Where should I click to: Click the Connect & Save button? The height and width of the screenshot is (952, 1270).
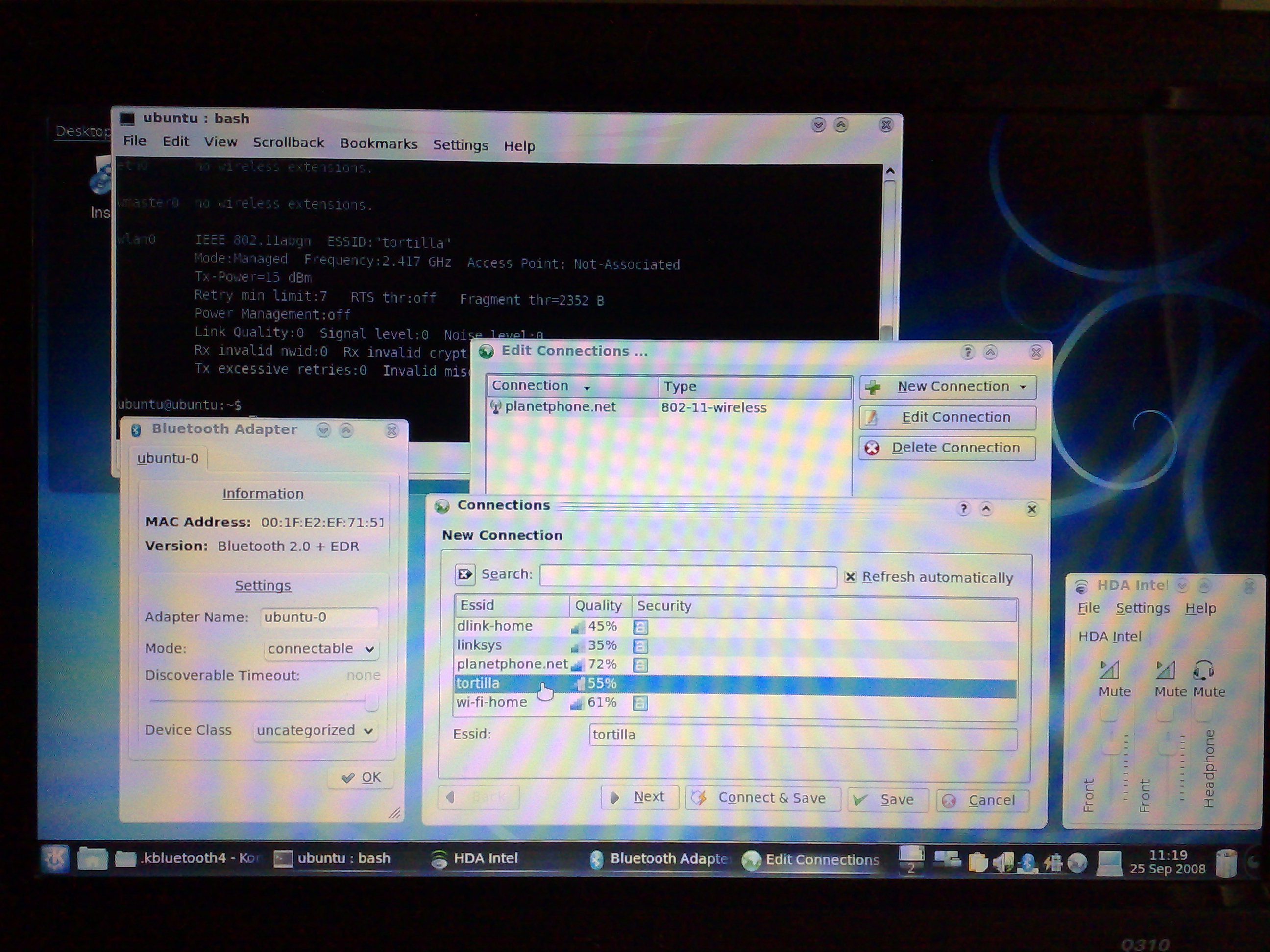point(763,798)
